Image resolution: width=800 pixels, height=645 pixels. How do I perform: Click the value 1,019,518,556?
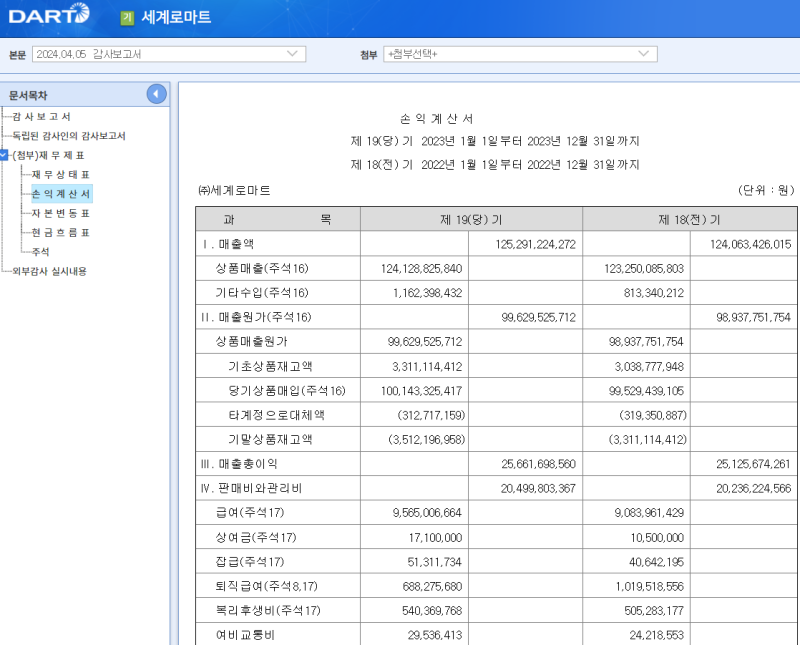[x=649, y=586]
